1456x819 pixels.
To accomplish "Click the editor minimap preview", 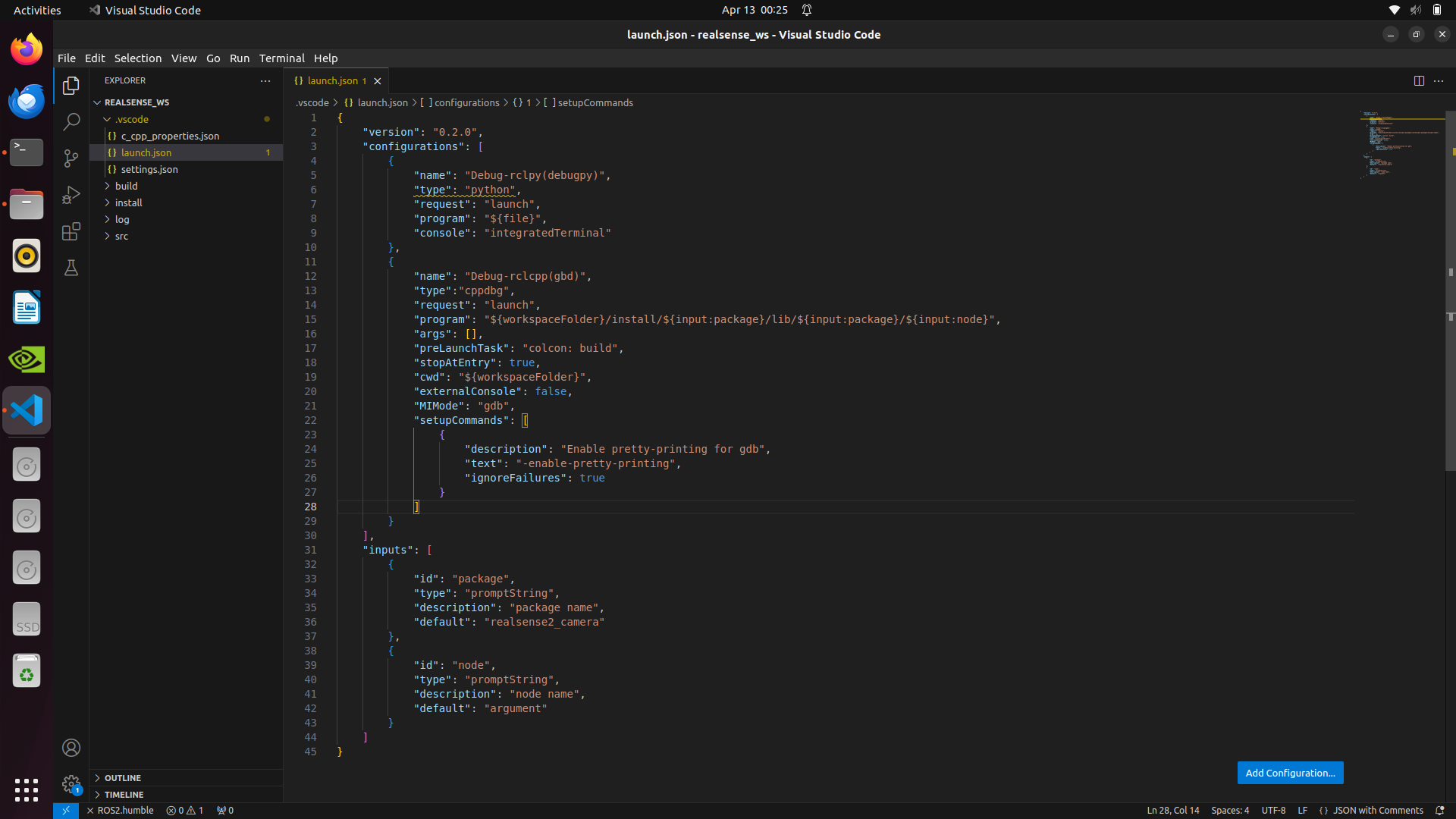I will pyautogui.click(x=1401, y=144).
